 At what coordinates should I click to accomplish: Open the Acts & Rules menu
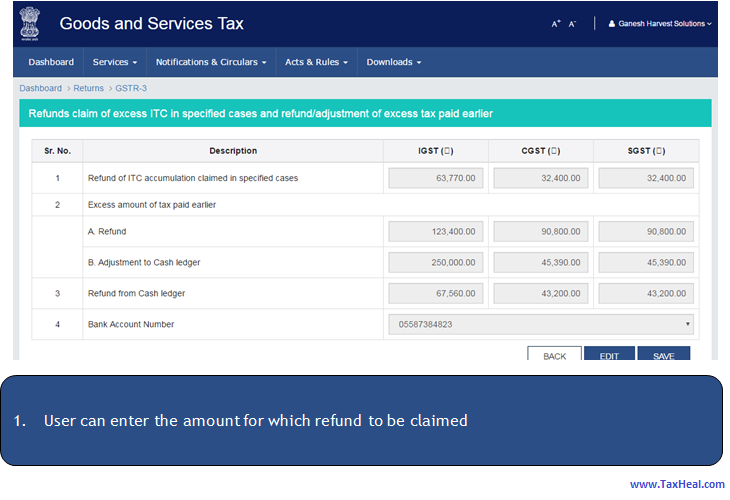pos(316,62)
